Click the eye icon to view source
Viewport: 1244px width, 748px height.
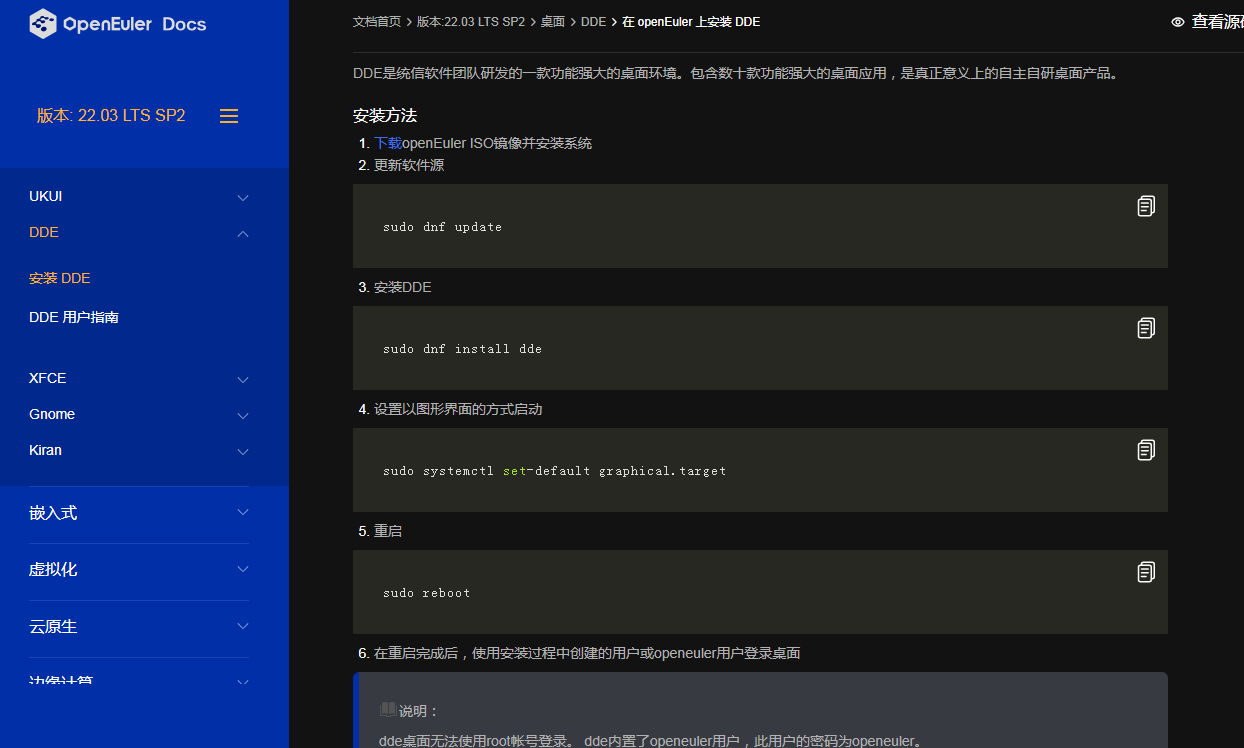[x=1178, y=22]
